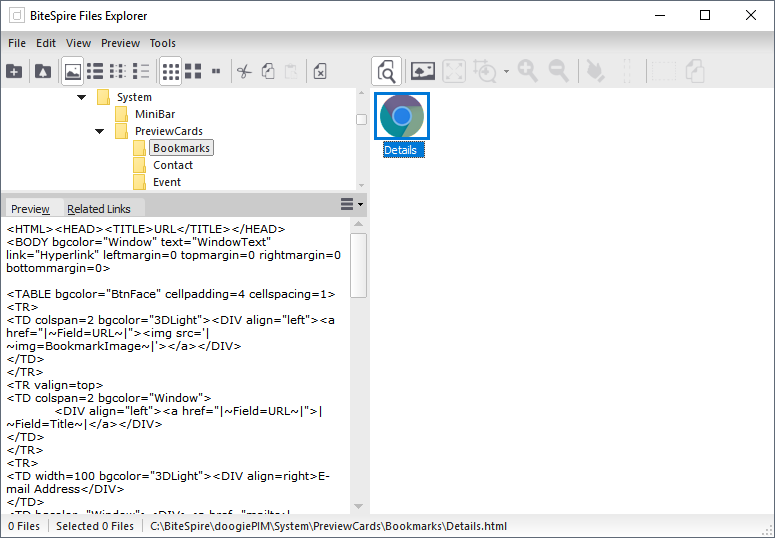Click the delete file icon

click(x=320, y=72)
